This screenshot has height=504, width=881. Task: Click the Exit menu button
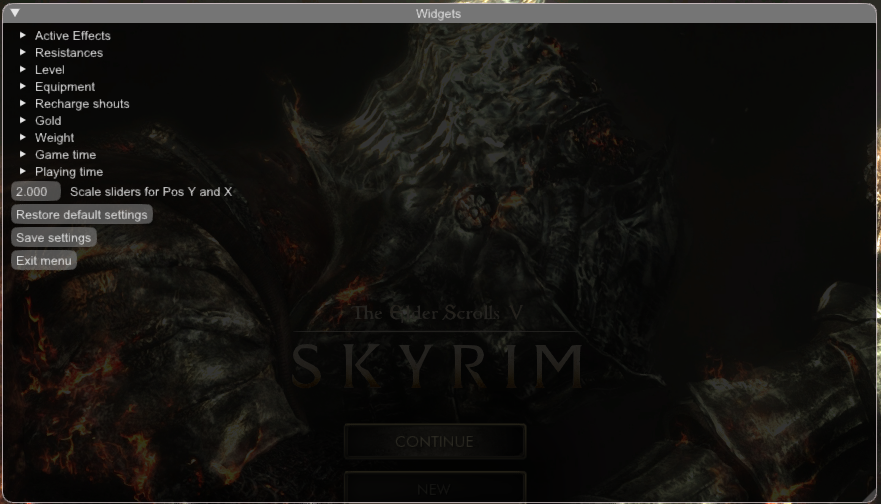(44, 261)
